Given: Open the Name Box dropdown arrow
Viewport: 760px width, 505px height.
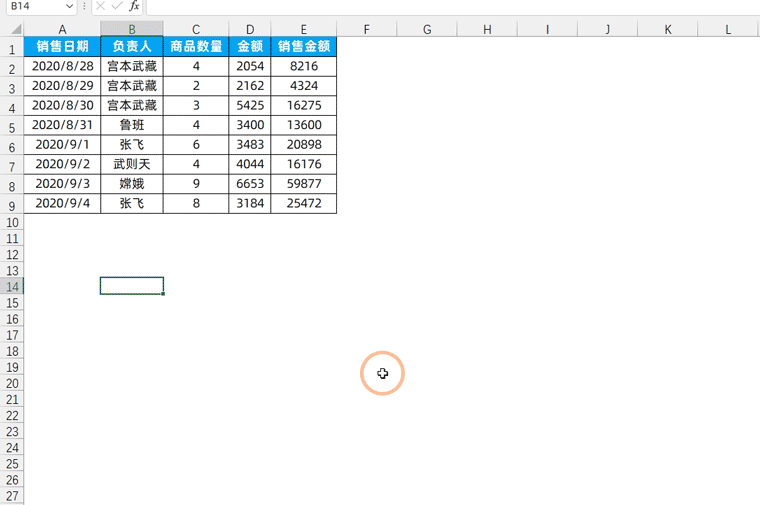Looking at the screenshot, I should pyautogui.click(x=68, y=6).
